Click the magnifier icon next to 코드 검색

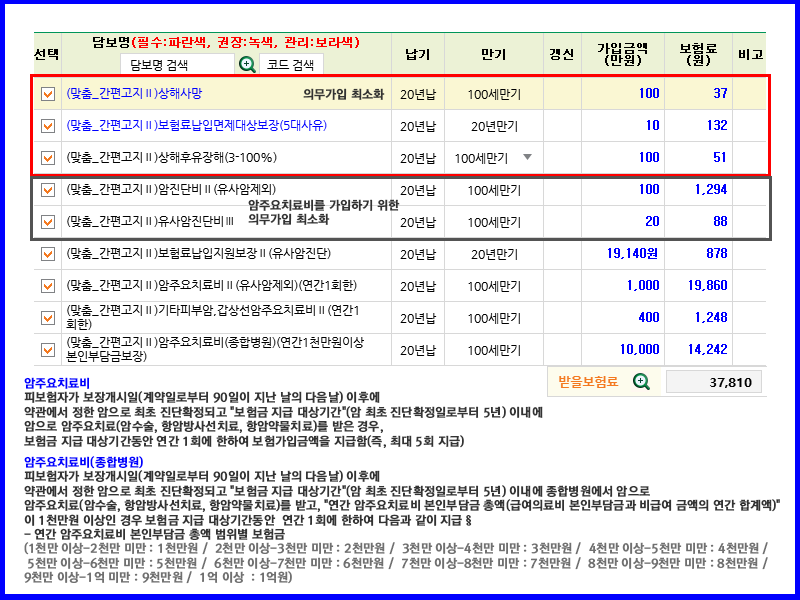point(247,65)
